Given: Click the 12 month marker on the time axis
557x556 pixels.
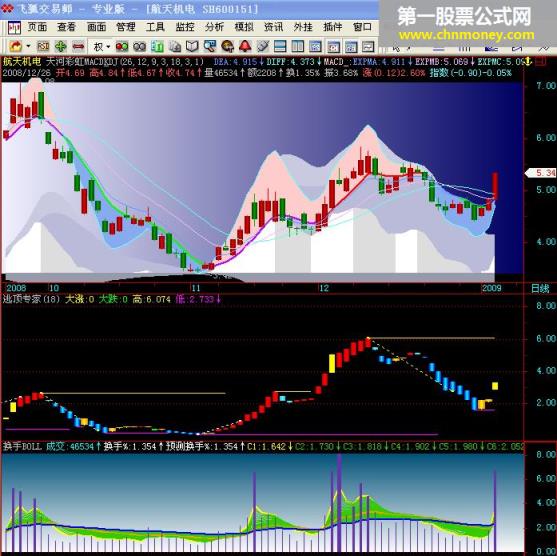Looking at the screenshot, I should tap(324, 288).
